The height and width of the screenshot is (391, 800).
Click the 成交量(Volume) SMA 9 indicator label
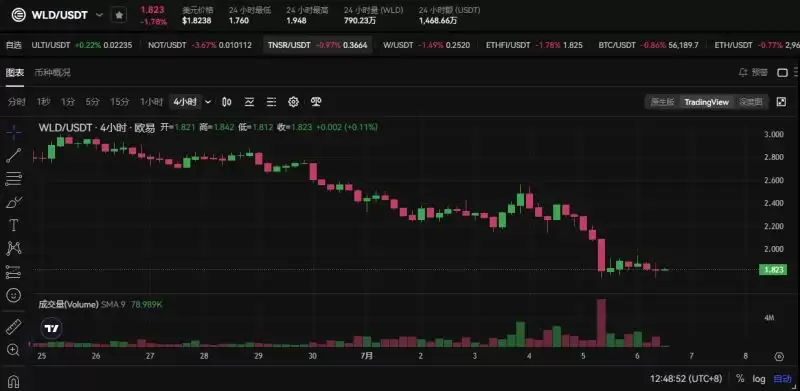click(83, 305)
